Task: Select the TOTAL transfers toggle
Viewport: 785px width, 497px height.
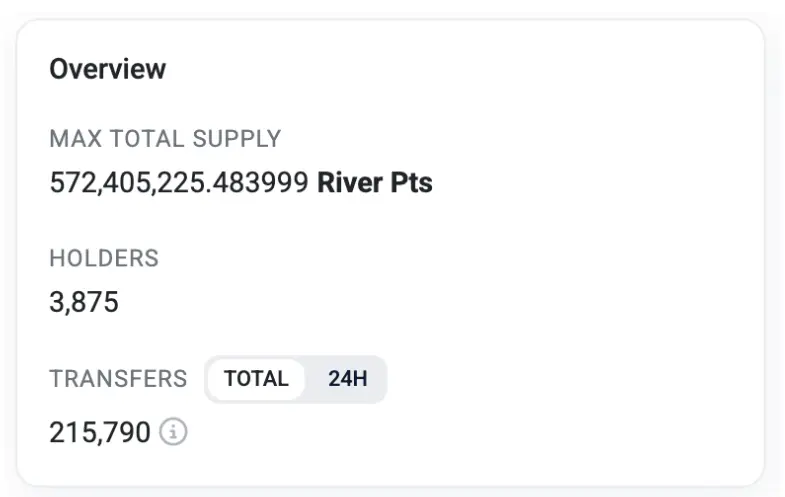Action: (x=256, y=379)
